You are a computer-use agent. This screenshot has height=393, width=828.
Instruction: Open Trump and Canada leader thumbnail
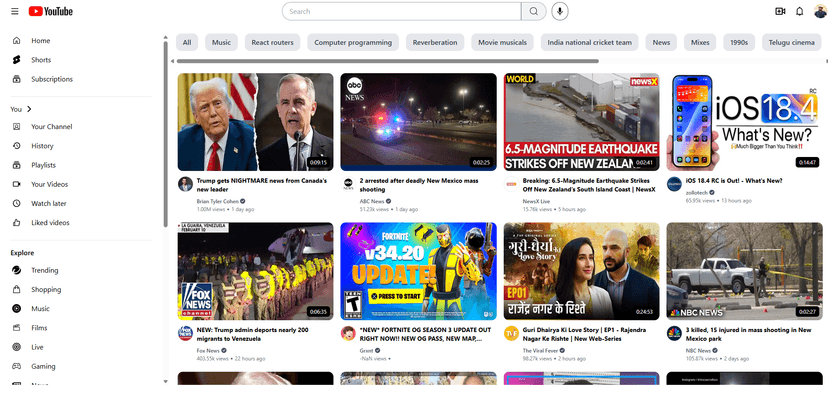pos(256,122)
